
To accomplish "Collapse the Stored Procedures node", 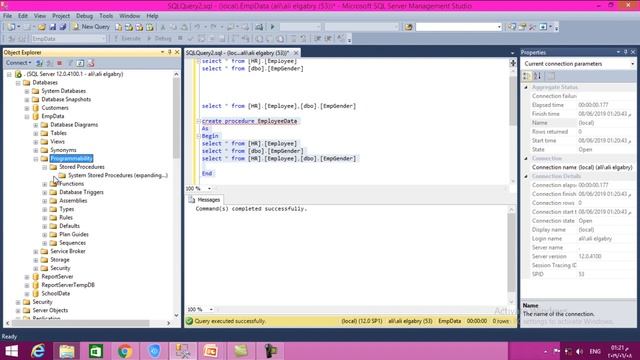I will point(45,167).
